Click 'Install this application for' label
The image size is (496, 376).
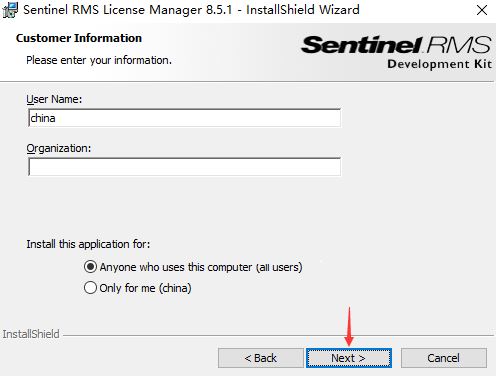[x=88, y=244]
